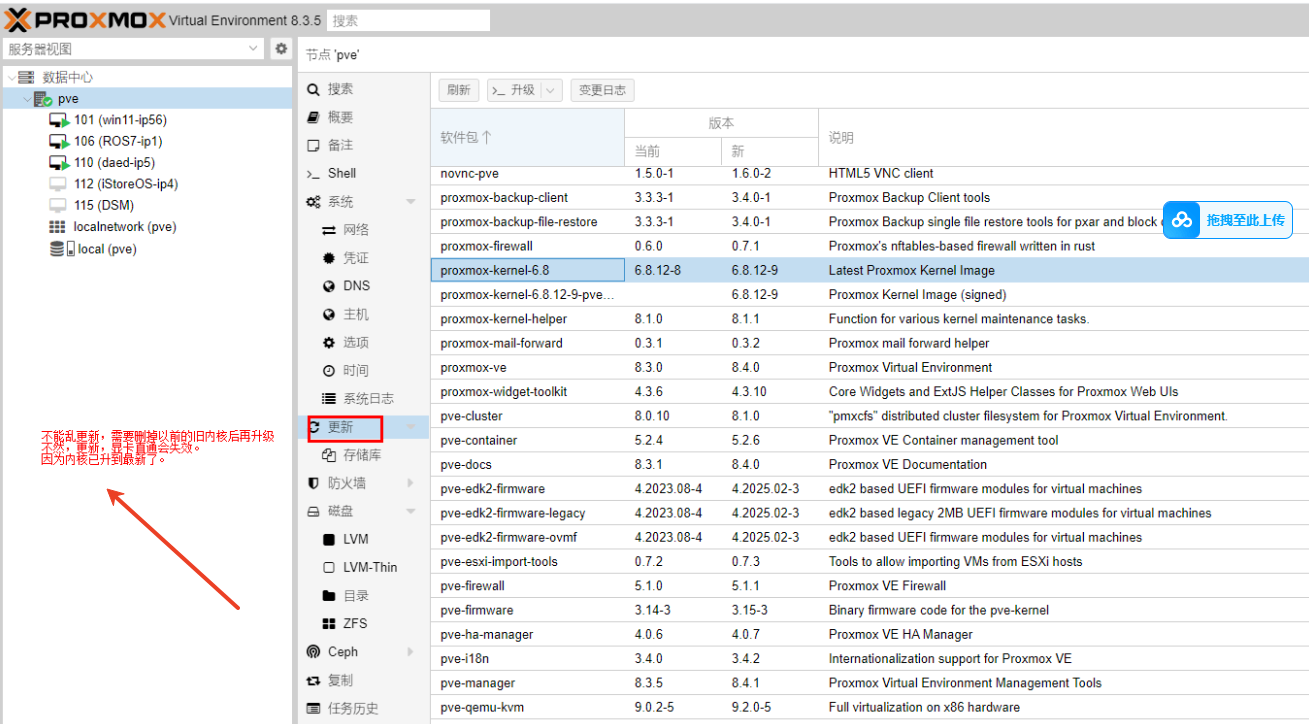Screen dimensions: 1309x724
Task: Collapse the pve node tree
Action: coord(27,99)
